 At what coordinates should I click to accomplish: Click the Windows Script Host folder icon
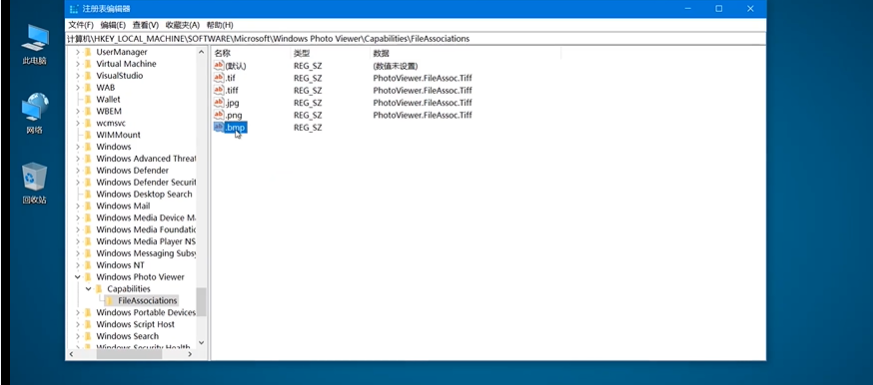click(87, 324)
